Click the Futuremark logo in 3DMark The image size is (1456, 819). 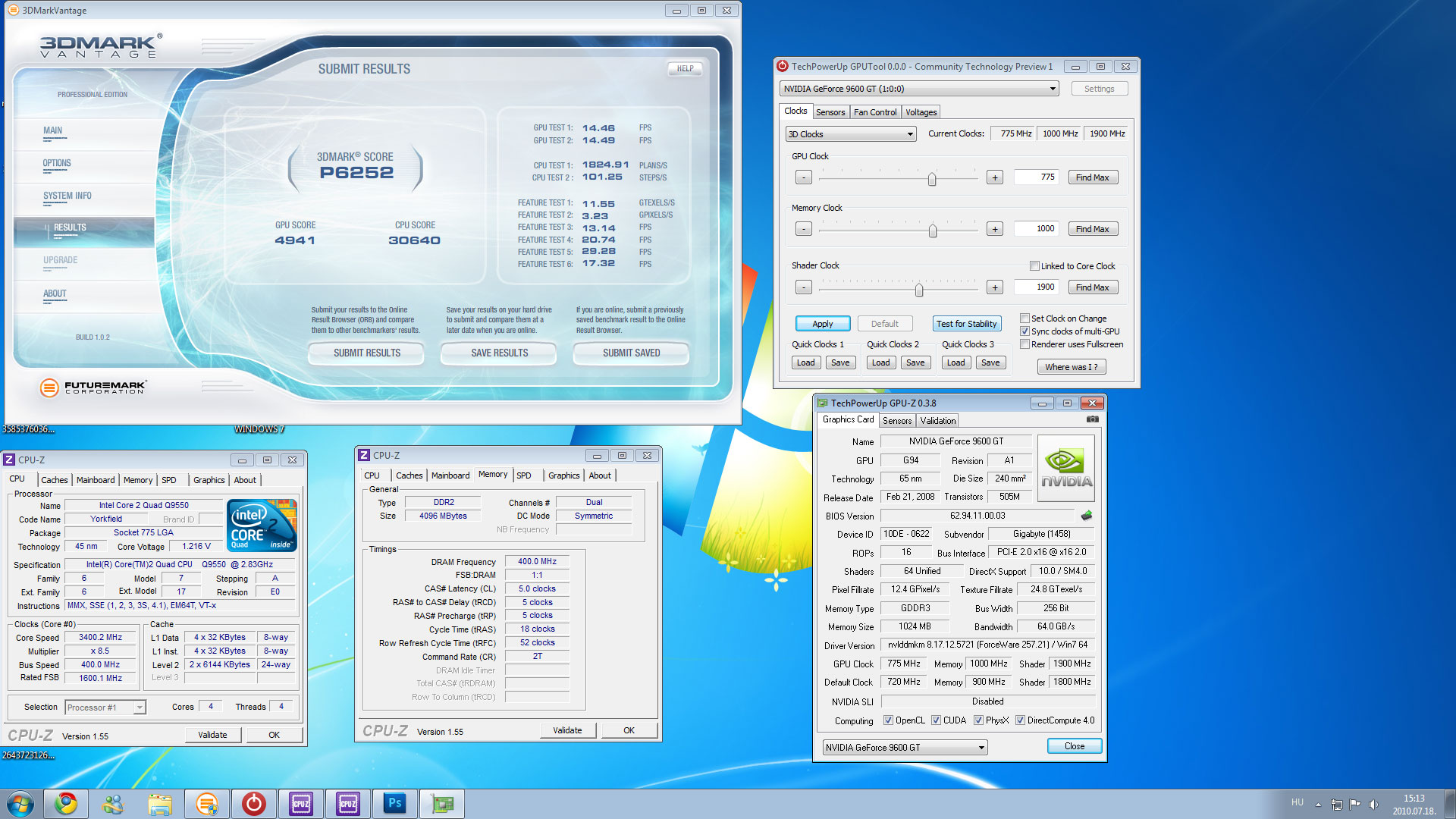point(93,388)
